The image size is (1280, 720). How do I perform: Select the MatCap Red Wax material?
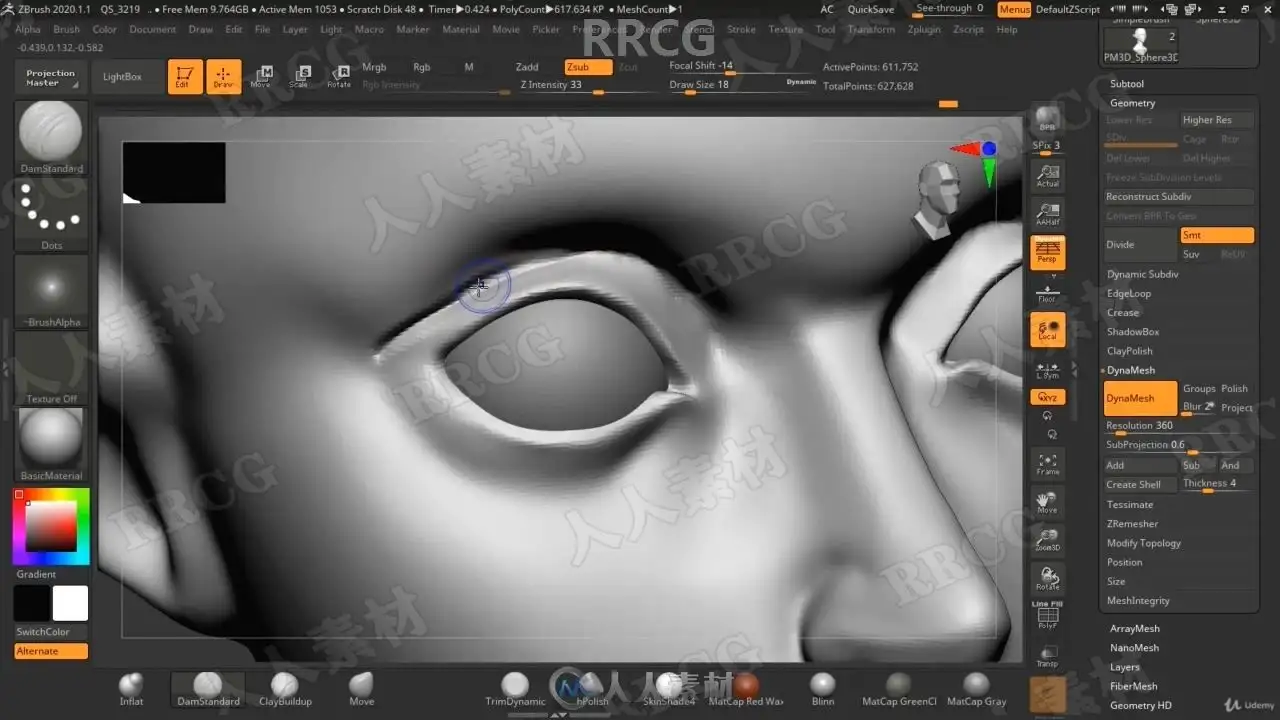tap(746, 689)
